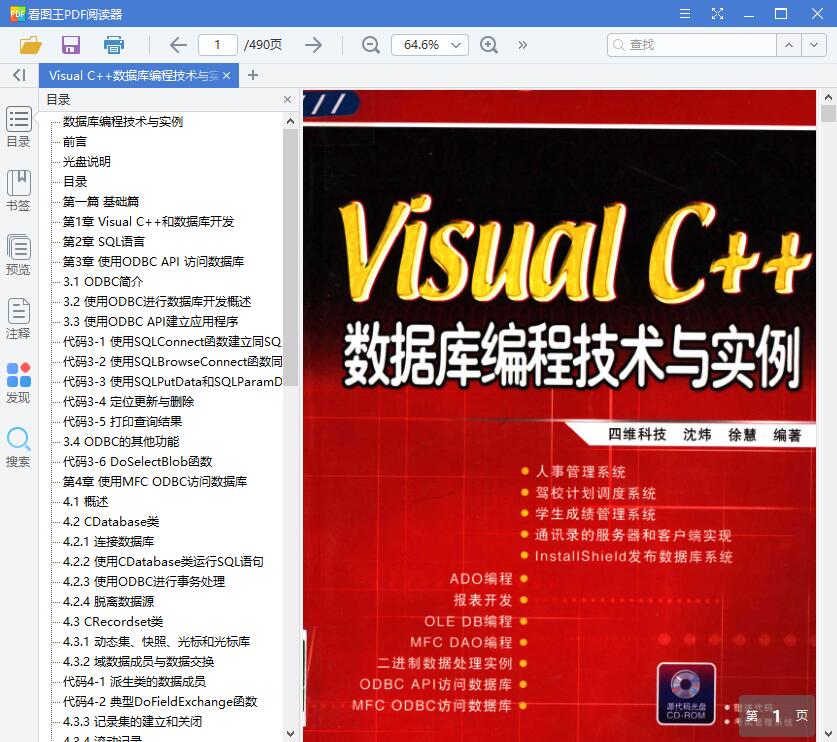Open the 注释 annotations panel

(19, 319)
